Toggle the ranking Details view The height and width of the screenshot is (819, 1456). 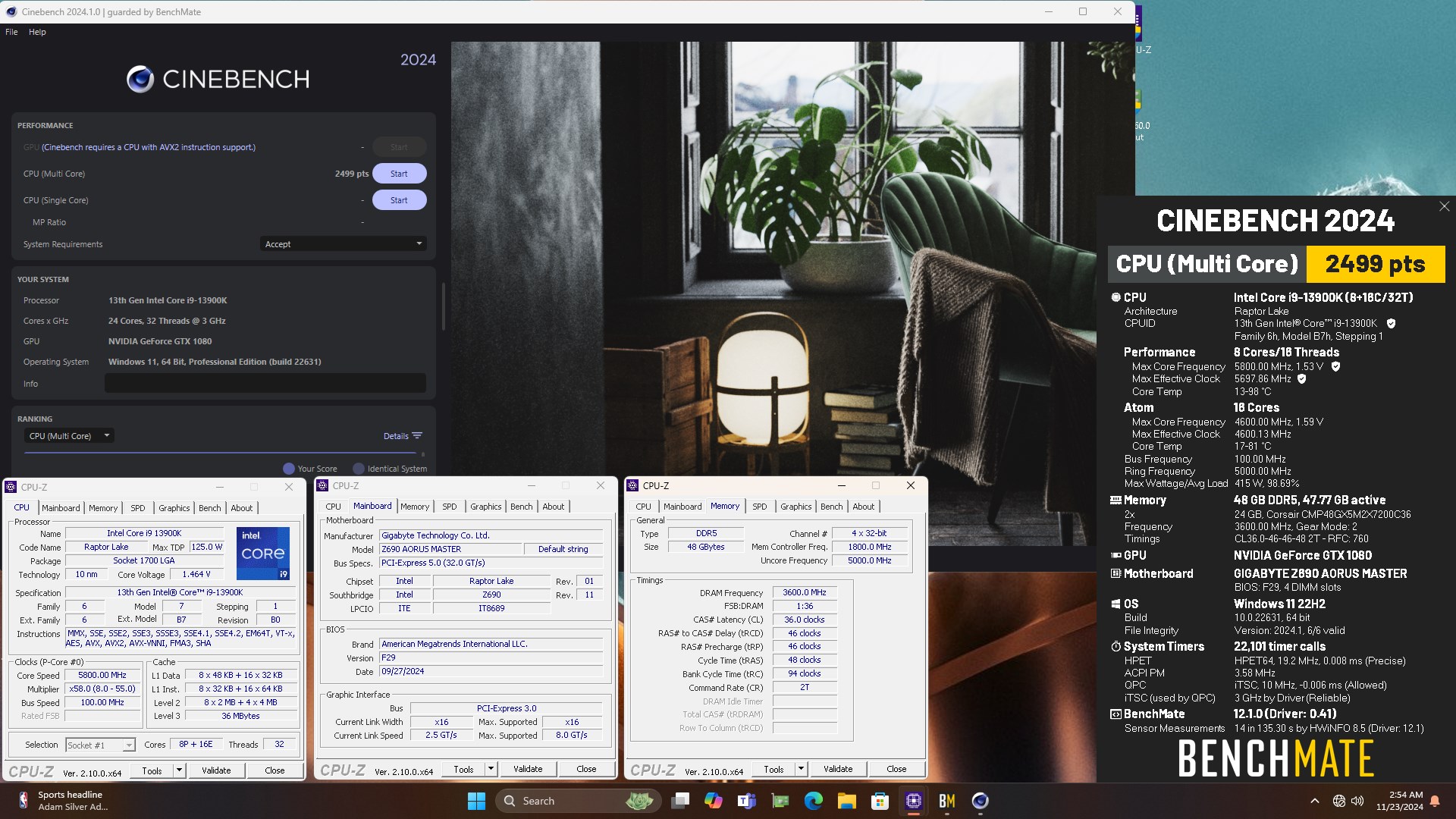tap(403, 436)
